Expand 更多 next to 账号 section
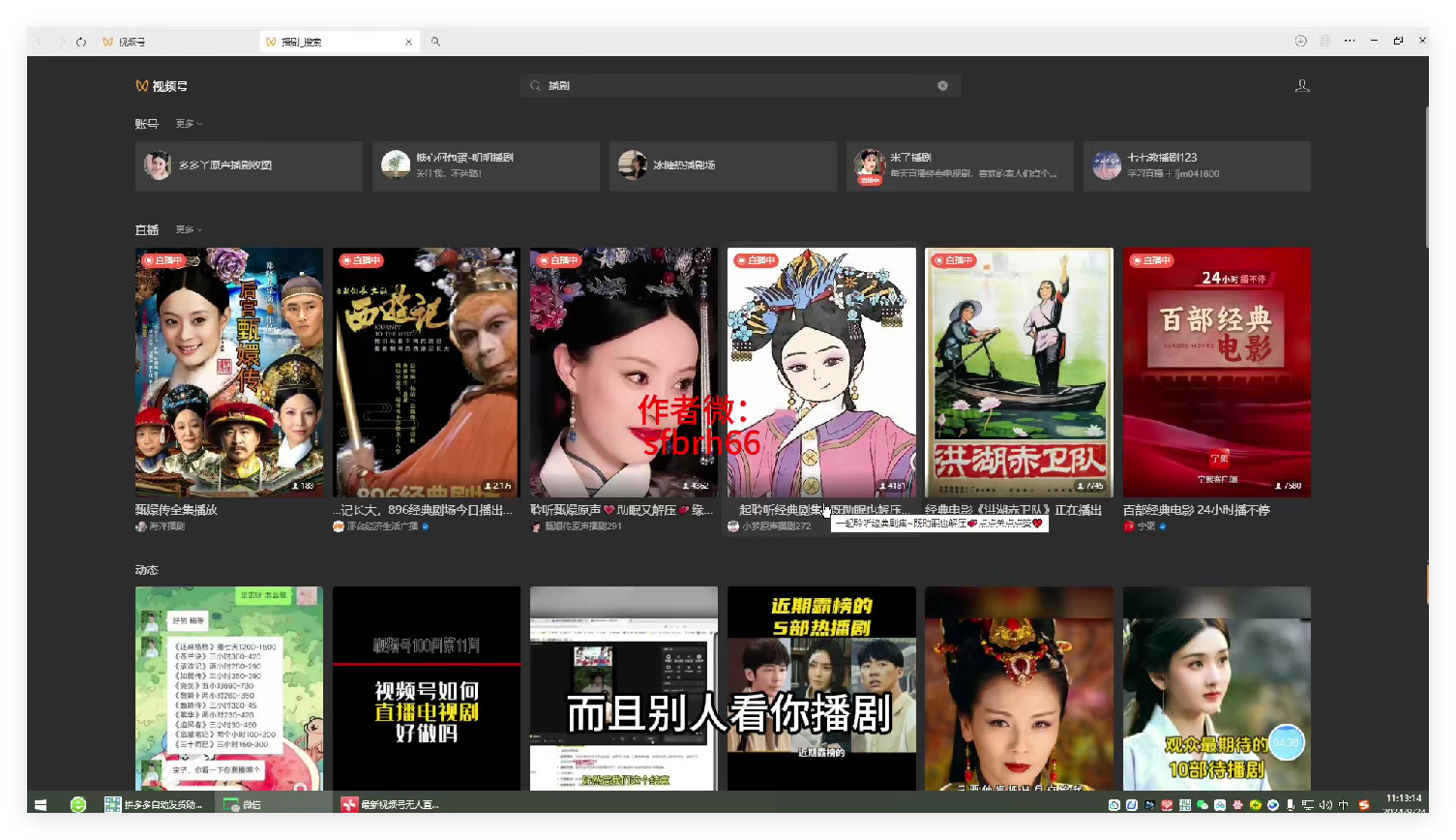Screen dimensions: 1456x840 click(x=189, y=123)
